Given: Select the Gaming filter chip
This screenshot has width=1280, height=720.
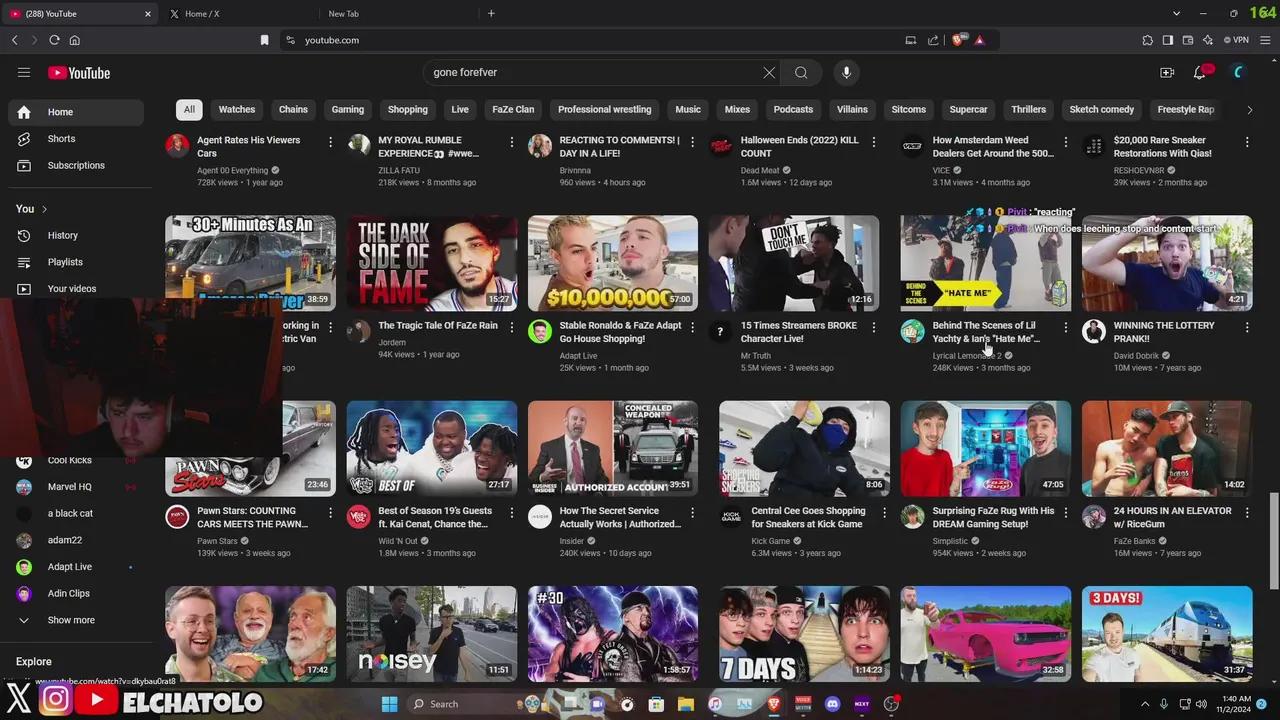Looking at the screenshot, I should 348,109.
